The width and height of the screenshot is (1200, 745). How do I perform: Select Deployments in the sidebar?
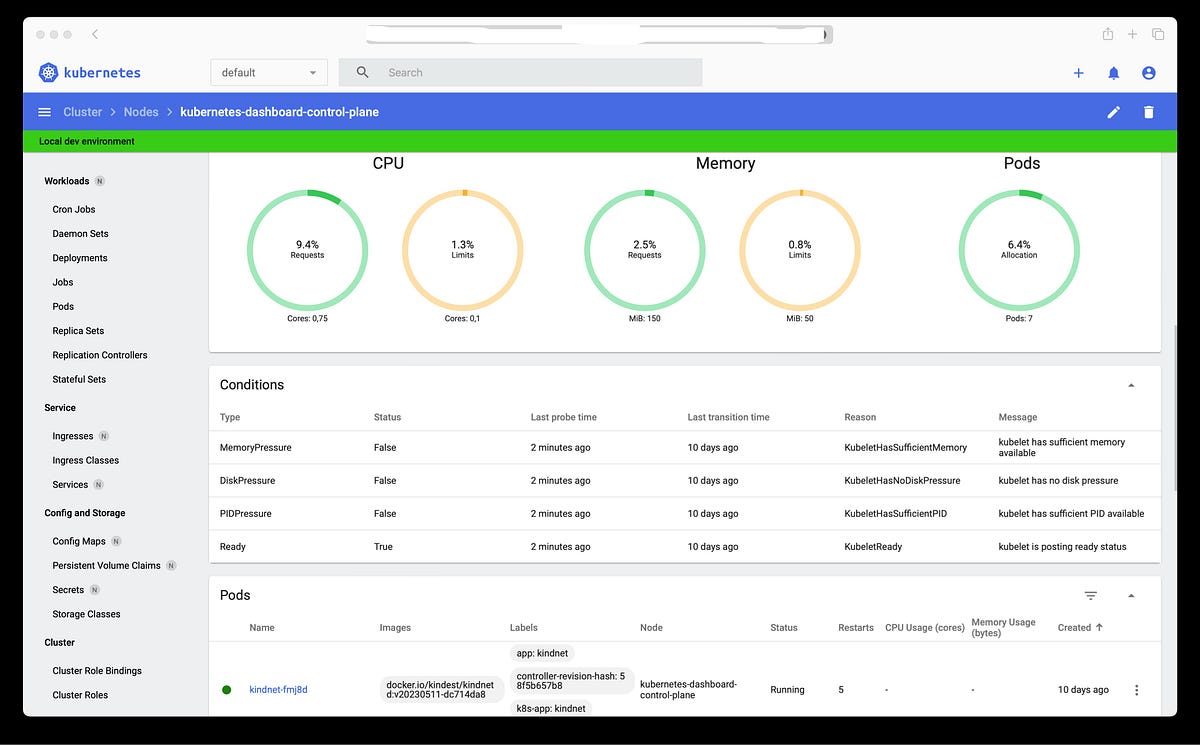(x=80, y=257)
